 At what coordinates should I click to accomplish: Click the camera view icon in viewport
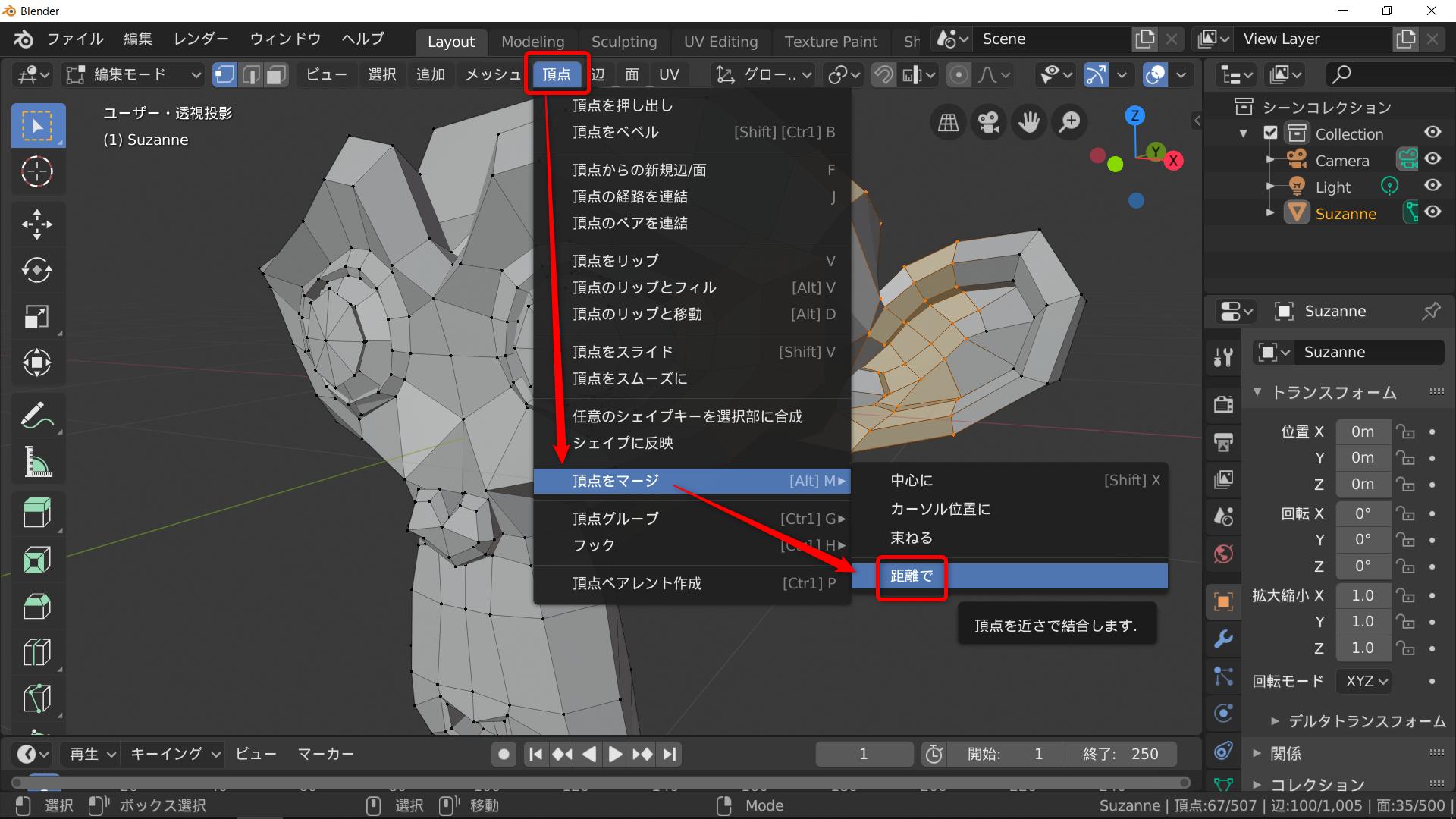989,122
